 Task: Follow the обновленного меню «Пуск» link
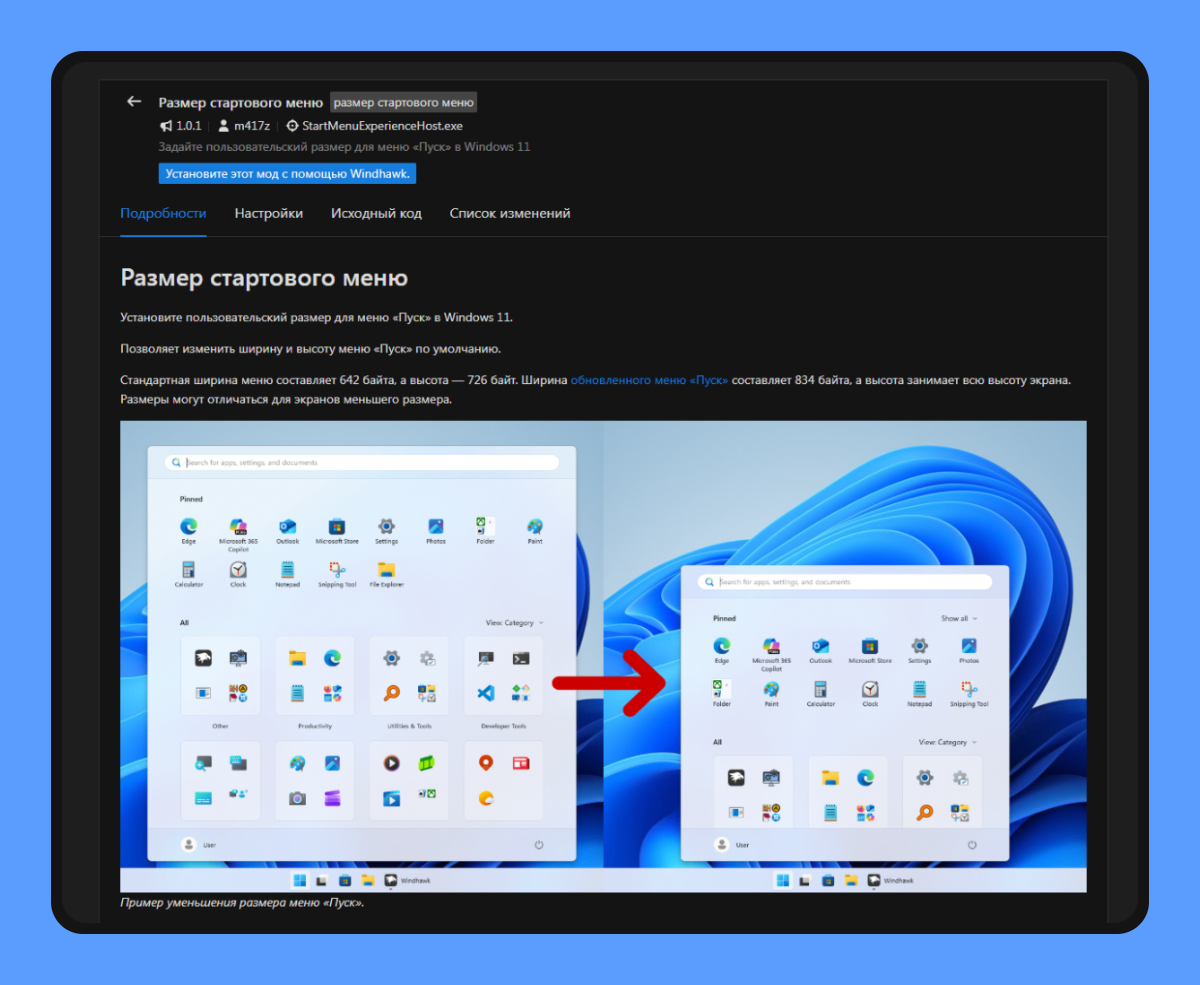[x=649, y=381]
